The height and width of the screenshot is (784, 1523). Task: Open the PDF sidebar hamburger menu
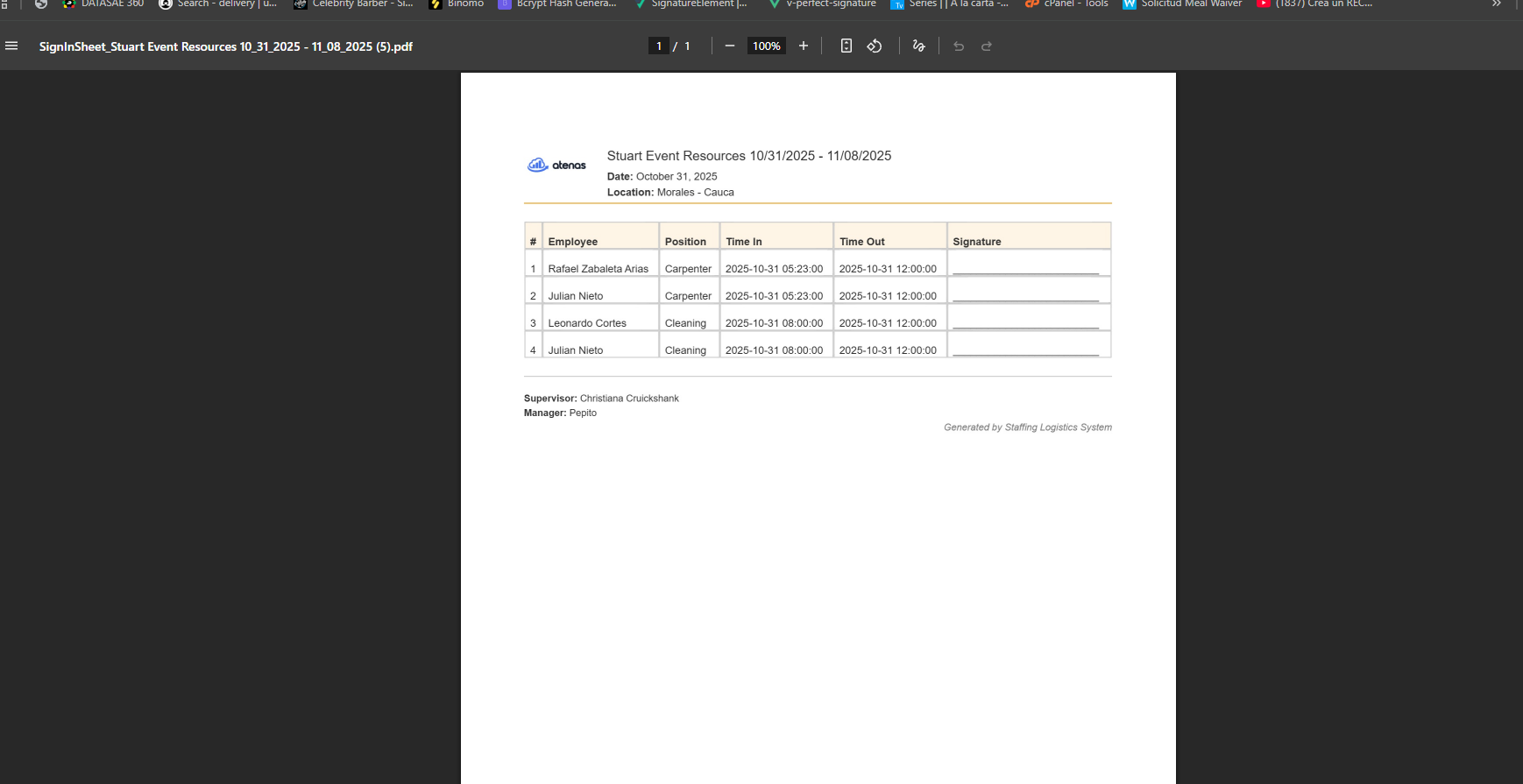[x=11, y=46]
